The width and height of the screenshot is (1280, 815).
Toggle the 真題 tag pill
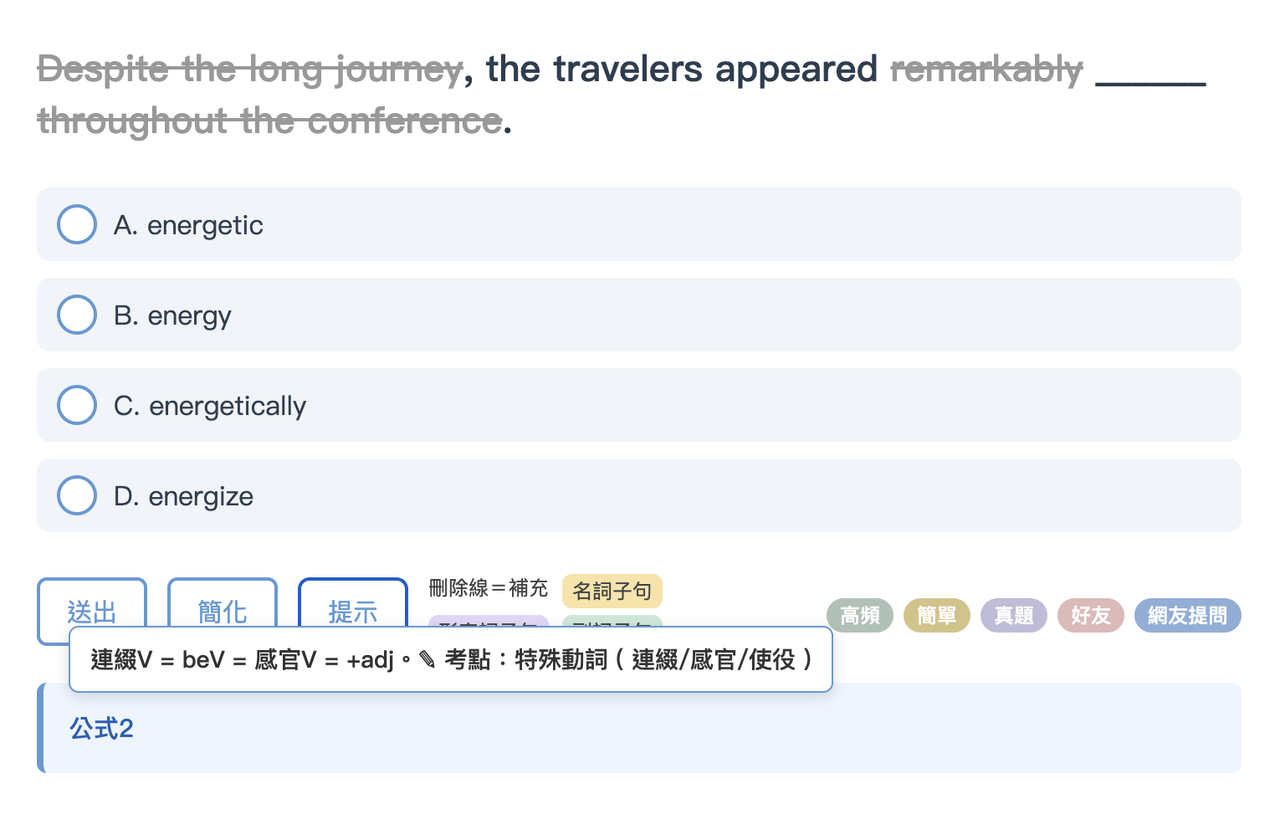[x=1014, y=615]
